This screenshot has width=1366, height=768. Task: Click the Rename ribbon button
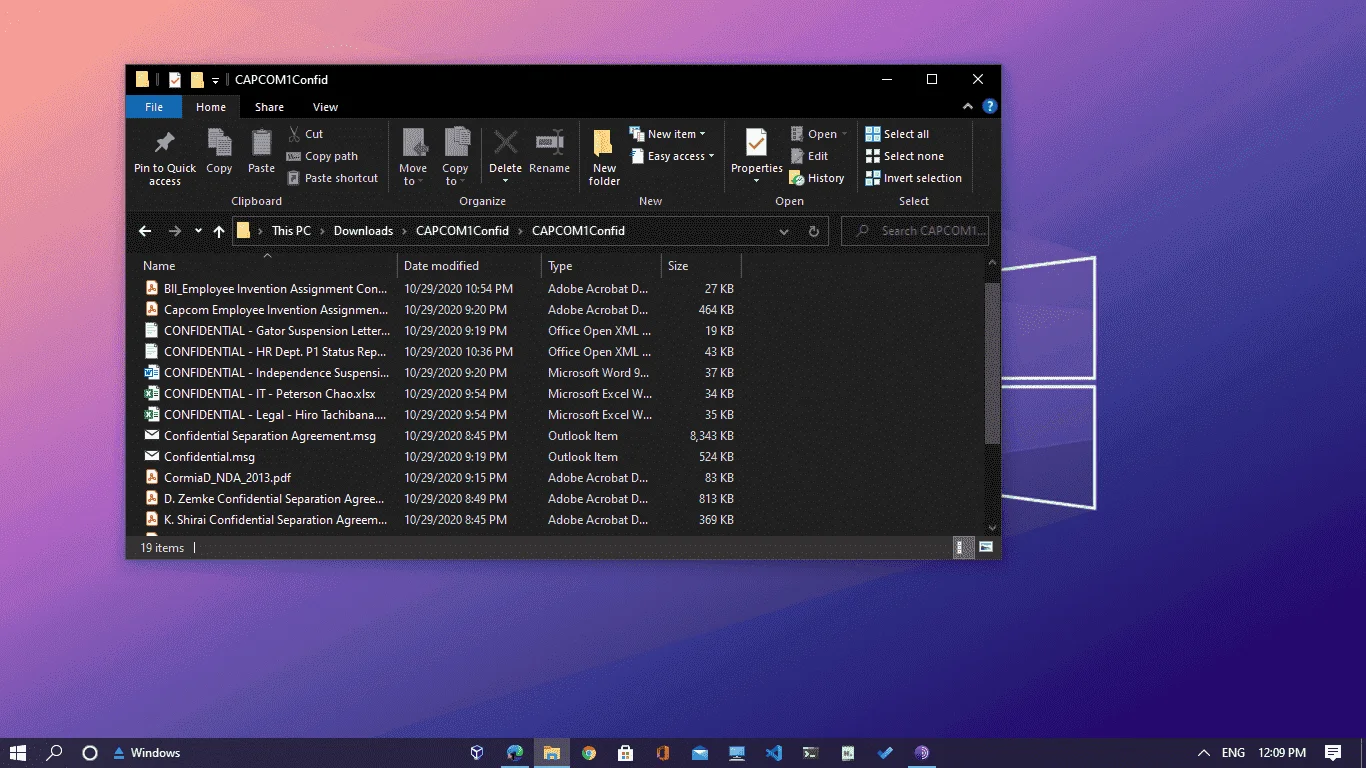[x=549, y=152]
